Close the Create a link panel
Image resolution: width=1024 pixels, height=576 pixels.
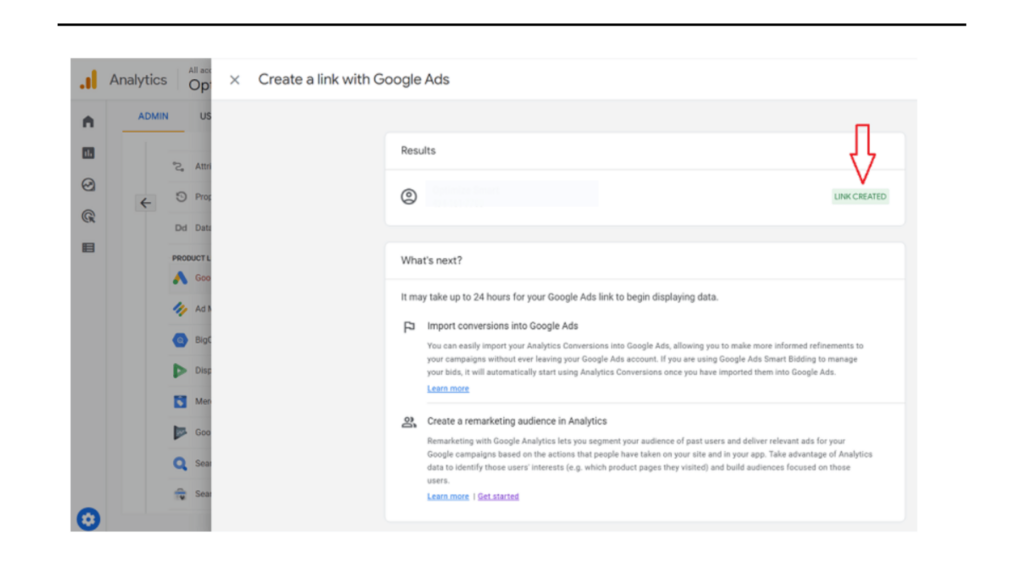tap(234, 80)
